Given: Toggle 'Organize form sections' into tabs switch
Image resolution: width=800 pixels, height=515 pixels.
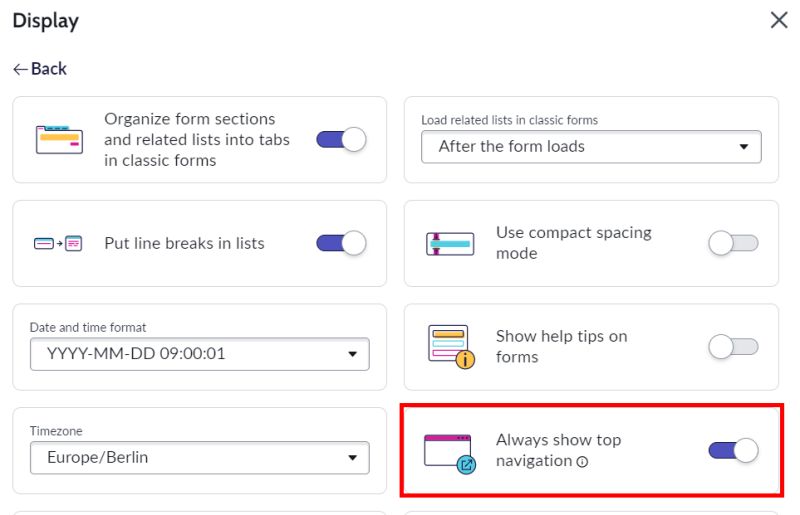Looking at the screenshot, I should point(341,139).
